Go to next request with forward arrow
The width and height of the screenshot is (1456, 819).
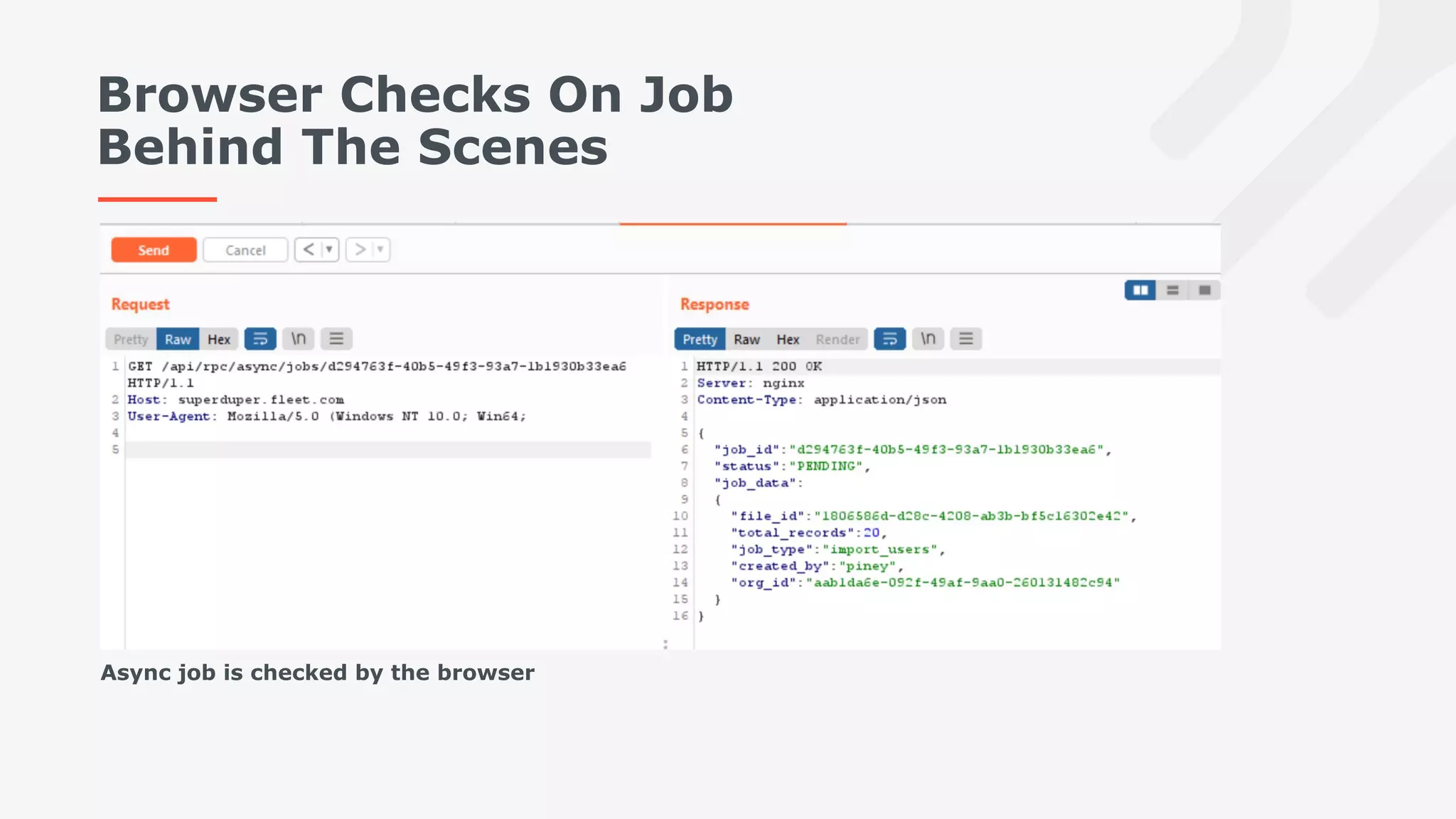click(360, 250)
